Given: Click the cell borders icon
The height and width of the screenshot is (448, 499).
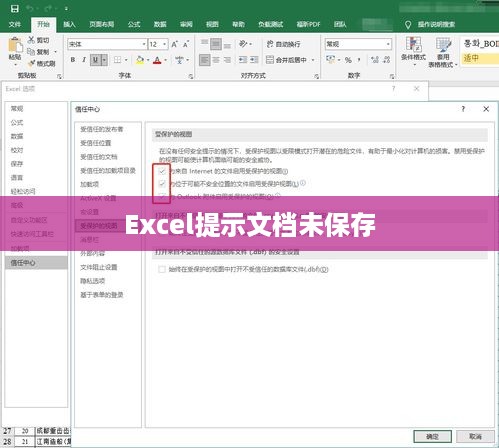Looking at the screenshot, I should point(117,60).
